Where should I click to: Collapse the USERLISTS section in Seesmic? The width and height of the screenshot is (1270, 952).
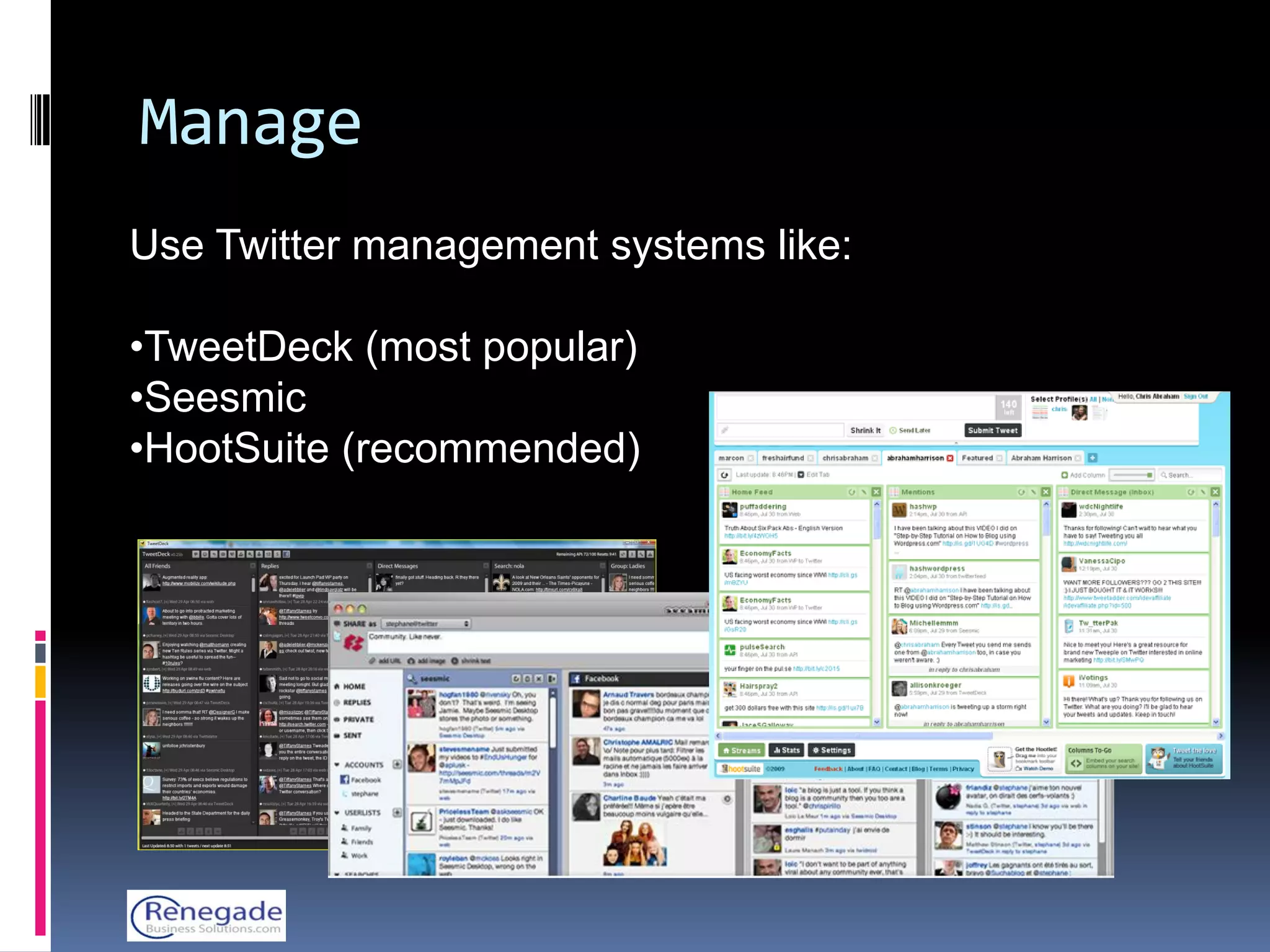337,813
